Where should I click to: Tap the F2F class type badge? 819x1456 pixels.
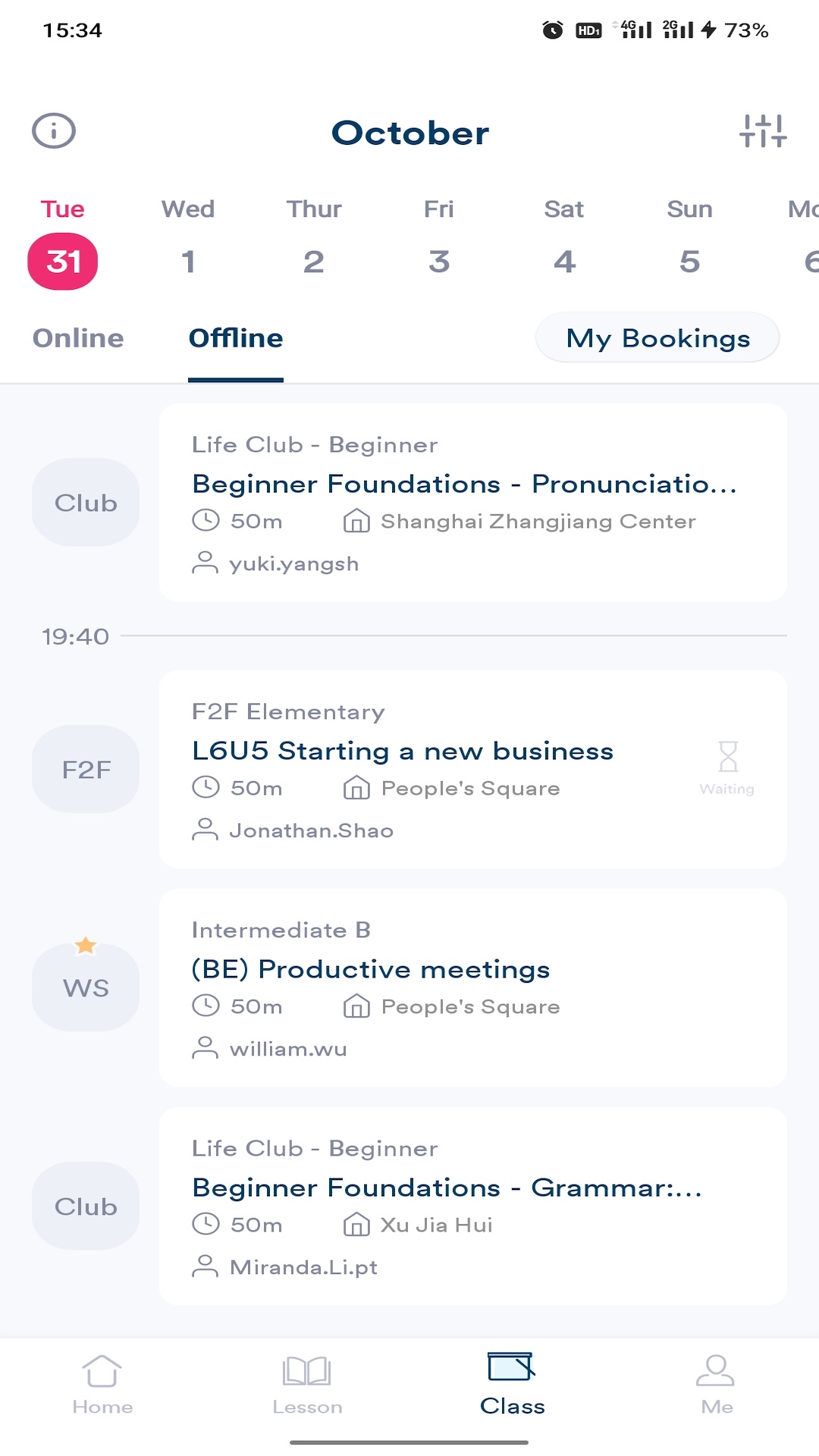[x=86, y=769]
